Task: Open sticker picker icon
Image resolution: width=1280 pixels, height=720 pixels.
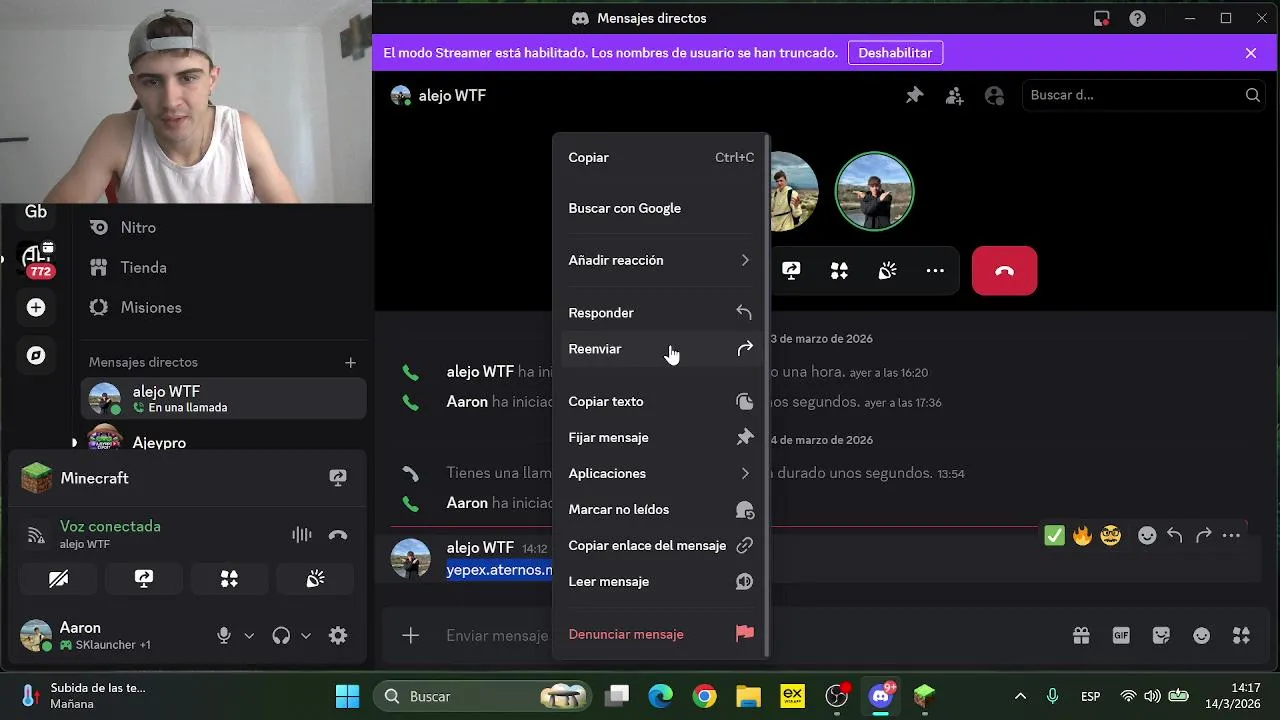Action: (x=1161, y=635)
